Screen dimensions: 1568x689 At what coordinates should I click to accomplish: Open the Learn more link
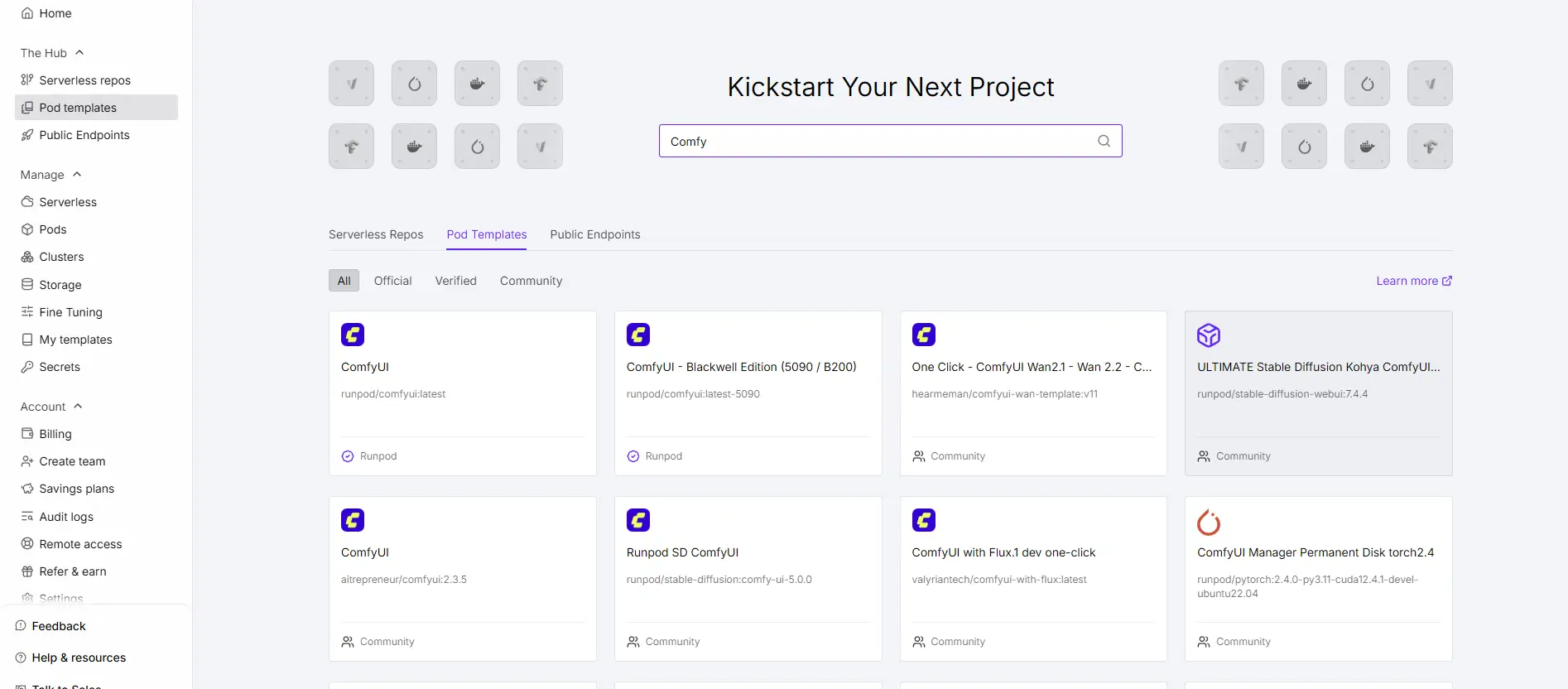tap(1413, 281)
